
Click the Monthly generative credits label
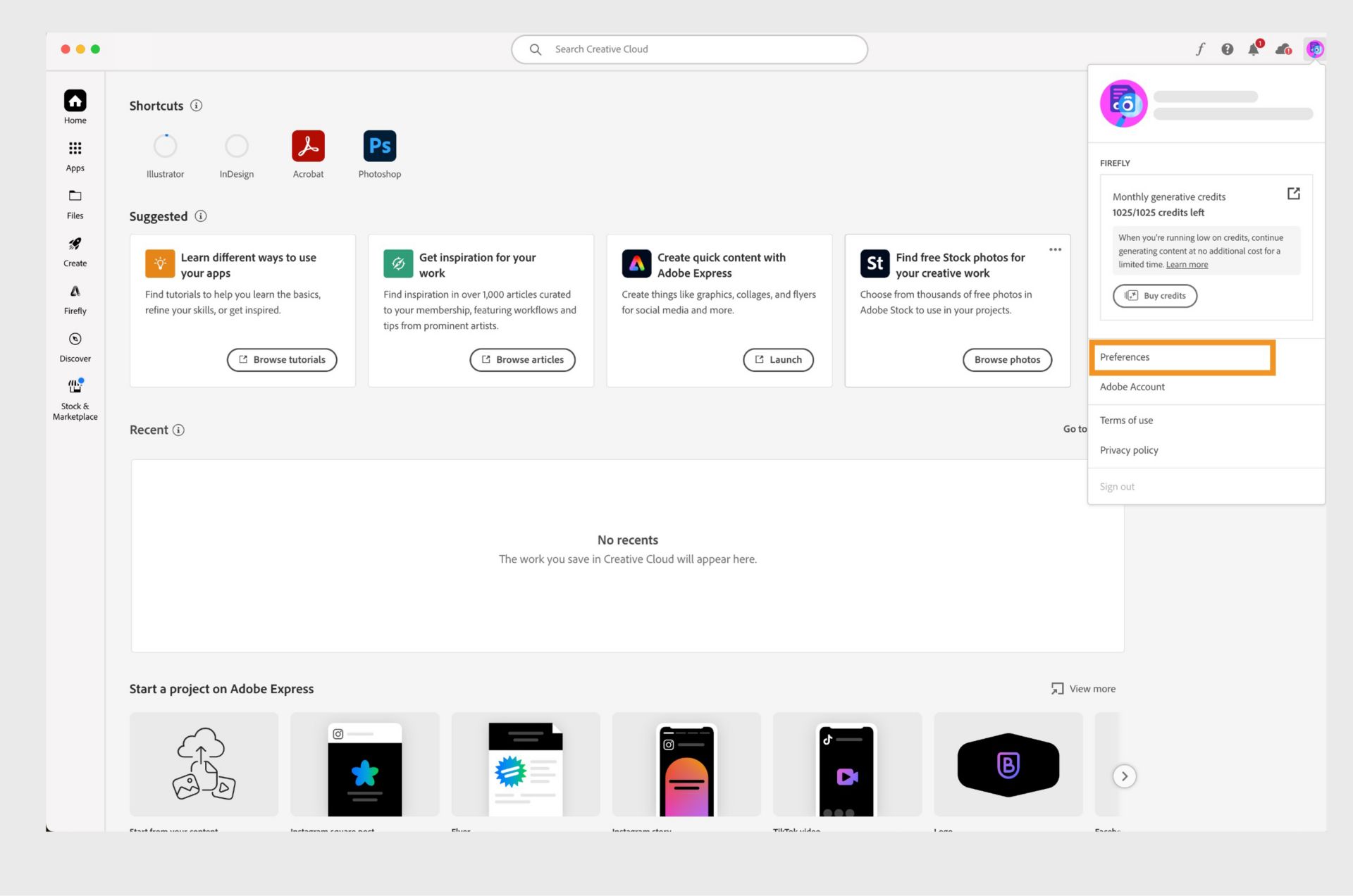click(x=1168, y=197)
